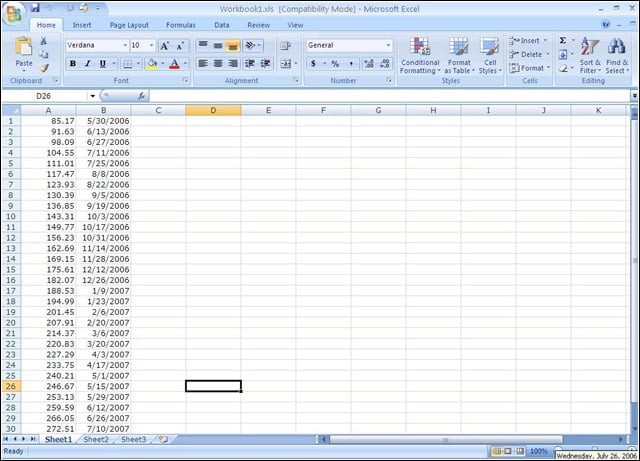Align text right in cell
This screenshot has width=640, height=461.
tap(233, 63)
